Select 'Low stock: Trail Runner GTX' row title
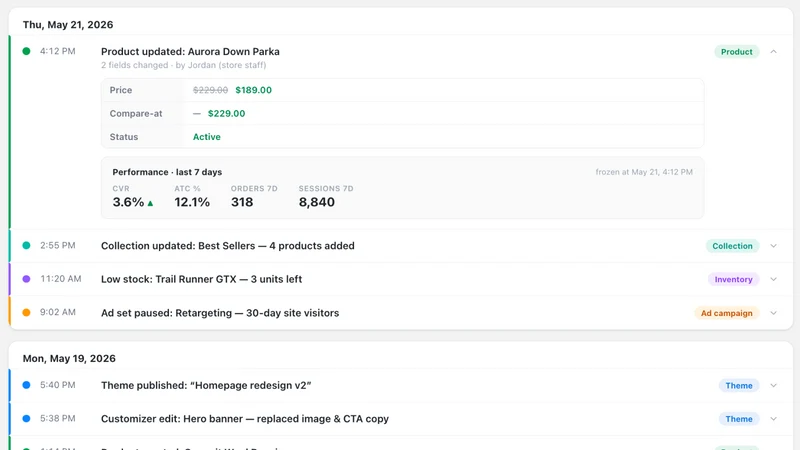This screenshot has height=450, width=800. (x=202, y=279)
